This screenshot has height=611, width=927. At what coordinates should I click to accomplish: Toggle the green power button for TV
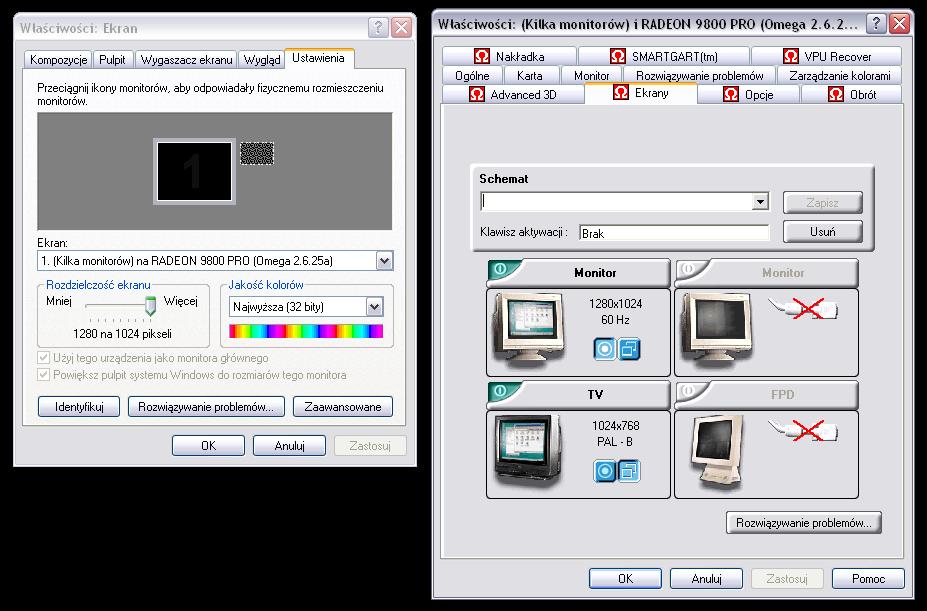[500, 394]
